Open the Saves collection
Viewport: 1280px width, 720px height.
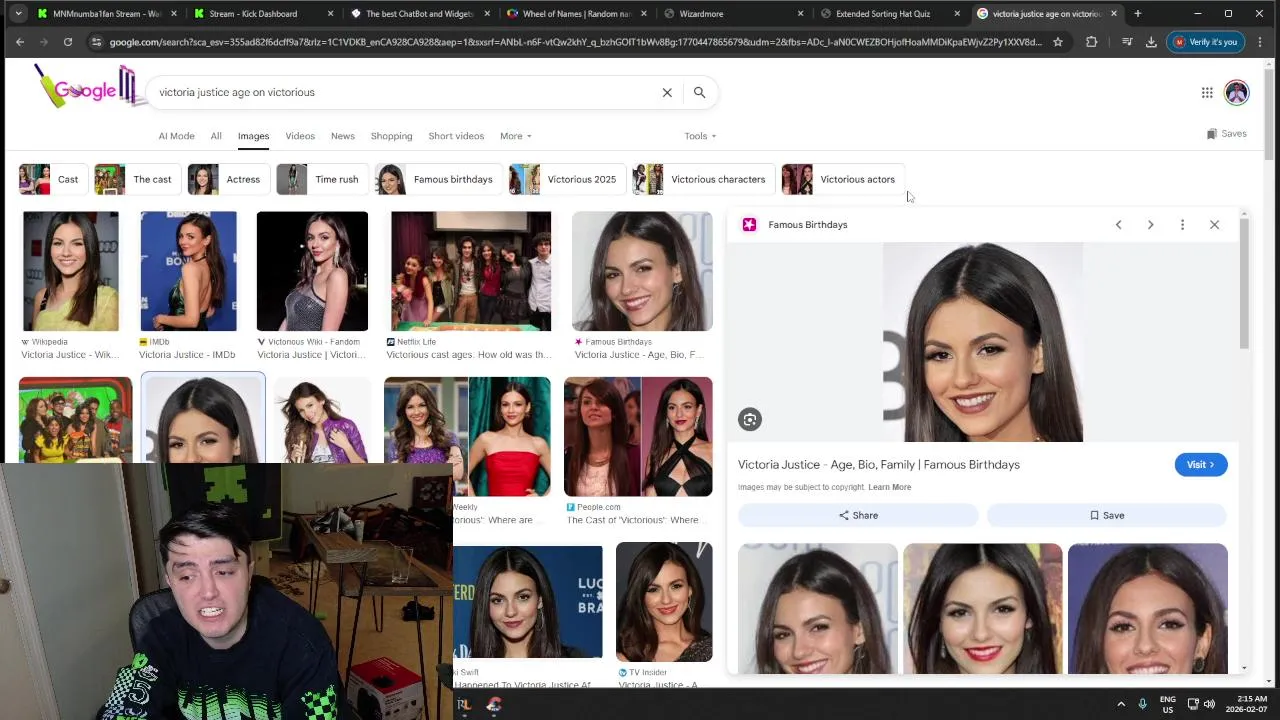point(1226,134)
